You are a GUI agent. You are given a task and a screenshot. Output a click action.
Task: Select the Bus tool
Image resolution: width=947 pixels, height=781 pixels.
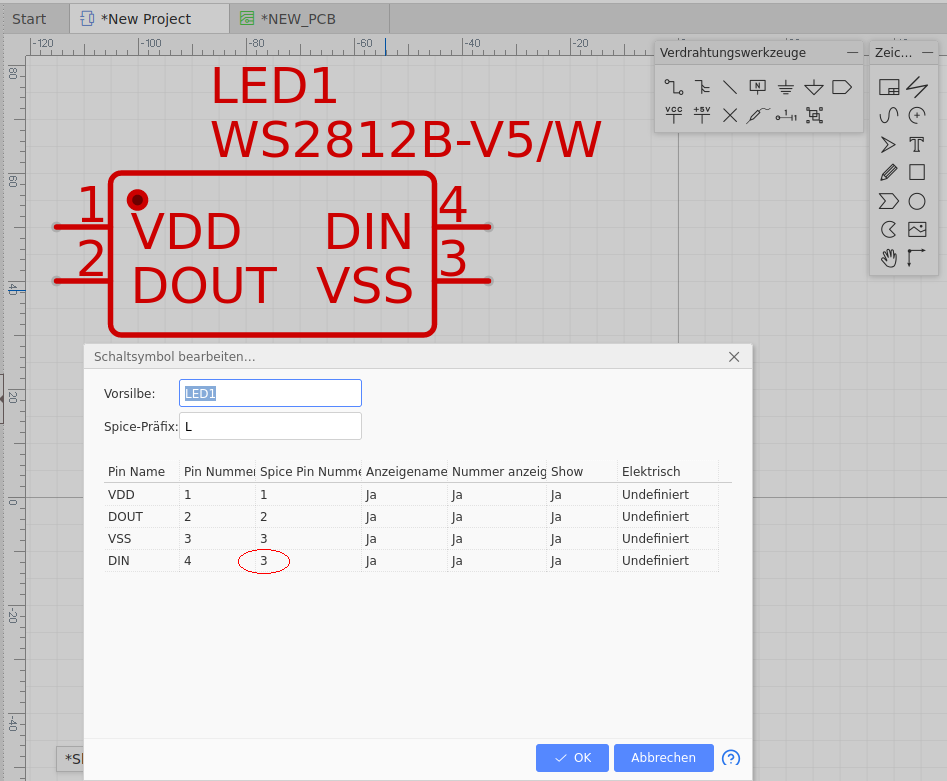point(702,87)
